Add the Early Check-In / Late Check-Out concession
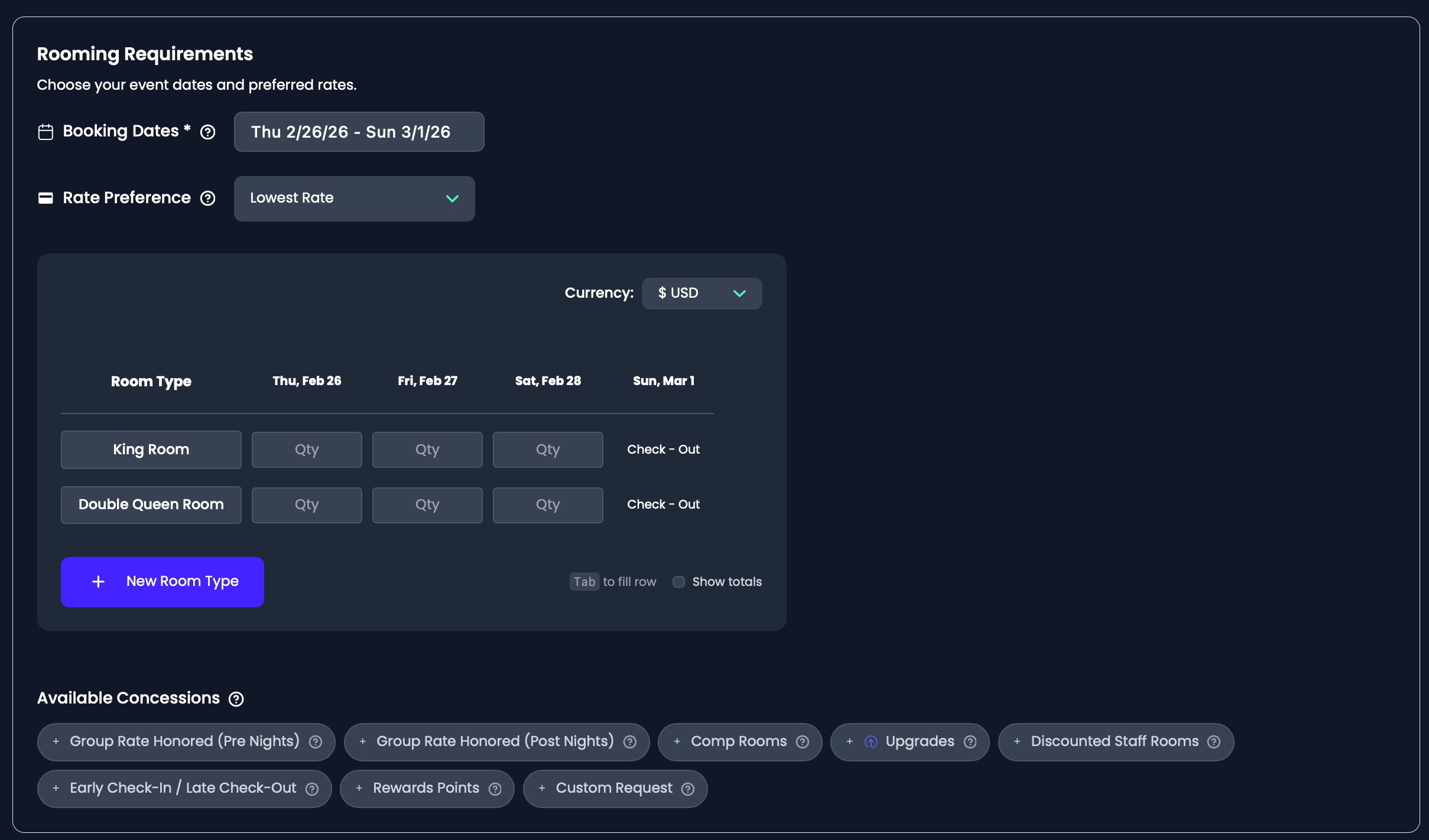 [x=176, y=789]
